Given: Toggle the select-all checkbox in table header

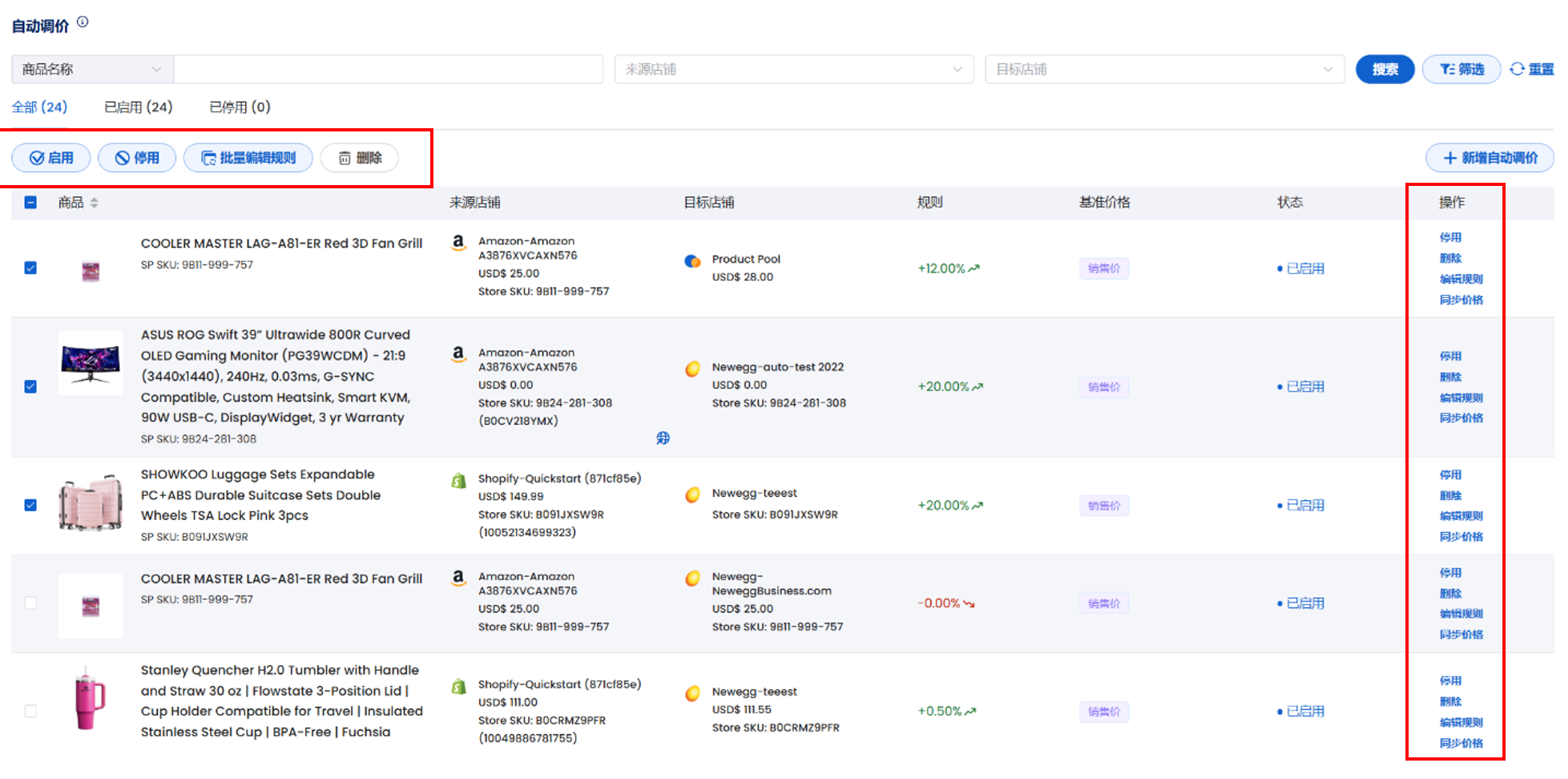Looking at the screenshot, I should (x=30, y=202).
